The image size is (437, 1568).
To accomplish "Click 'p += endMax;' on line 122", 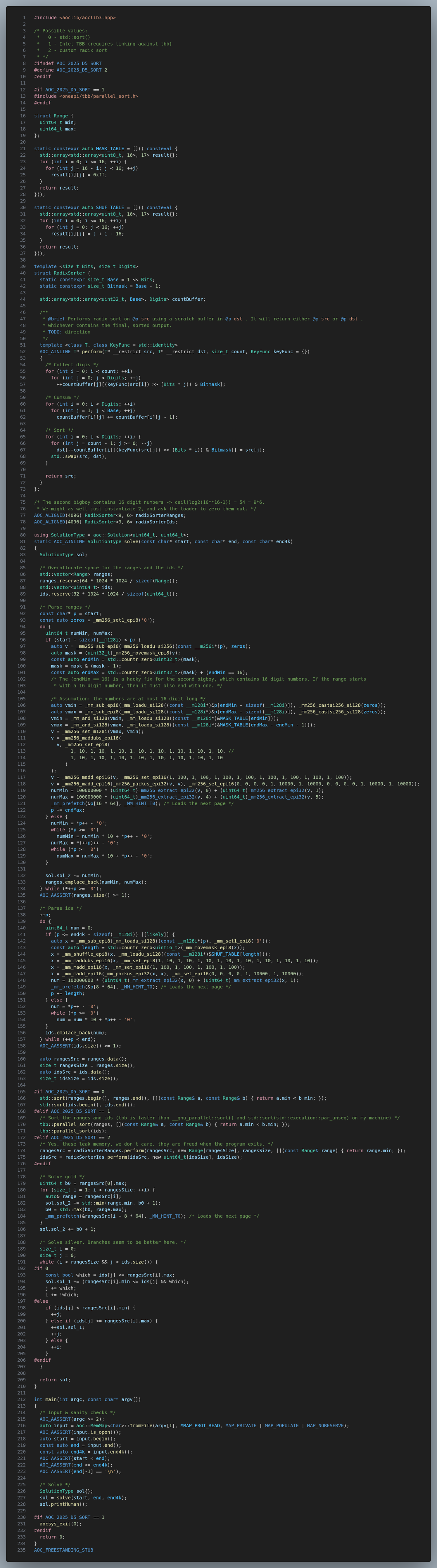I will click(x=67, y=810).
